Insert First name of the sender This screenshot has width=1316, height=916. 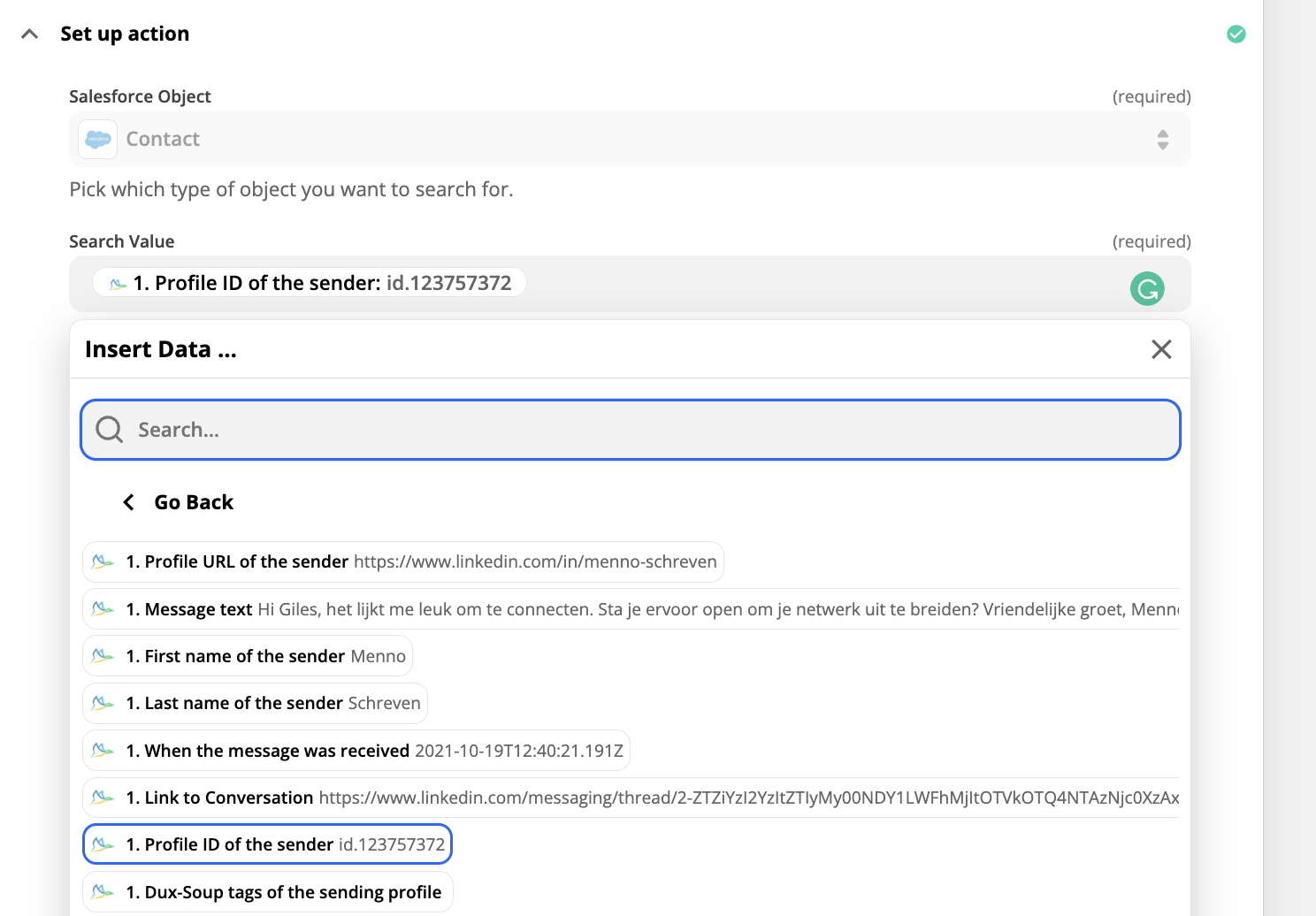pyautogui.click(x=248, y=656)
